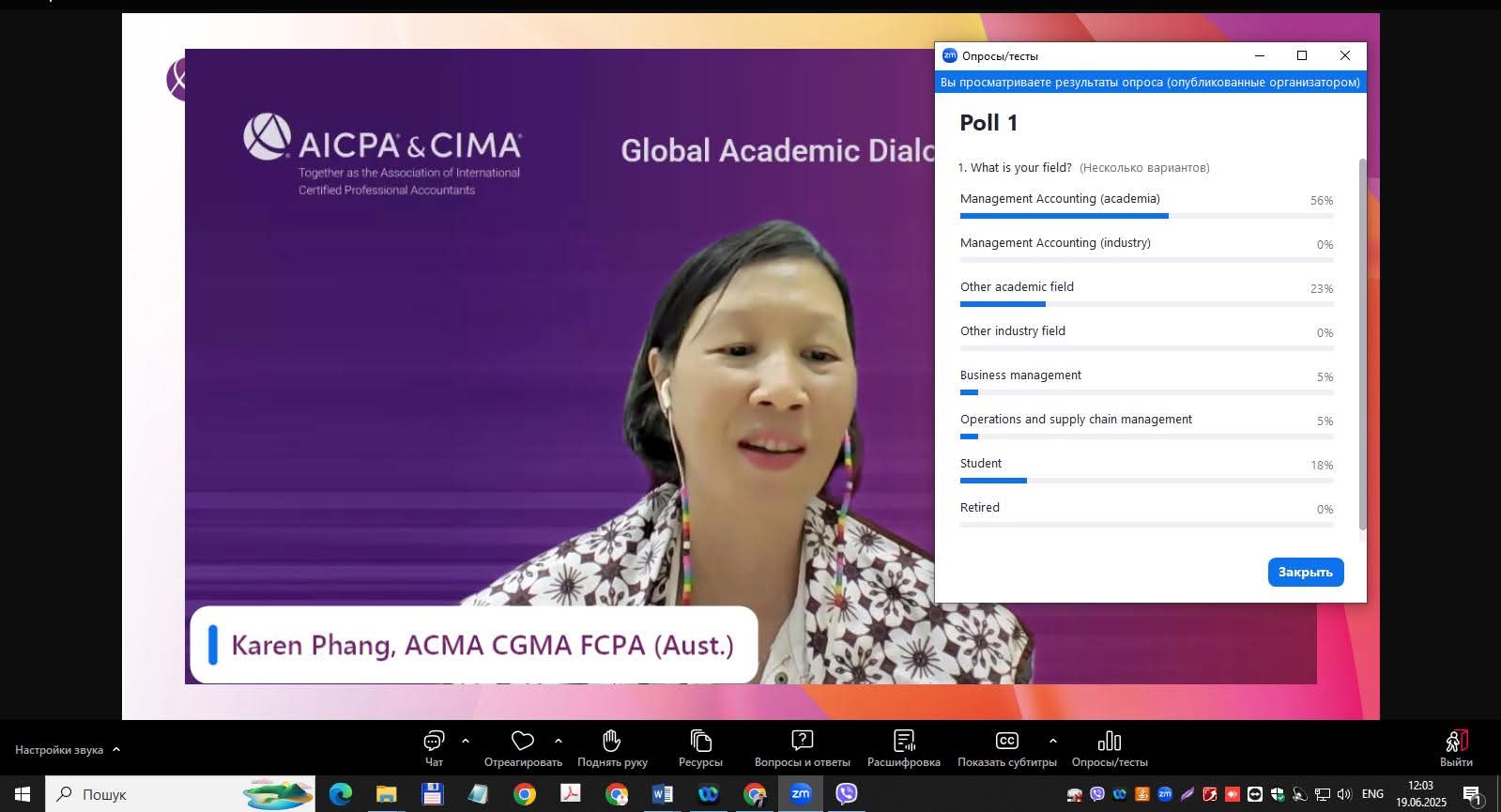Viewport: 1501px width, 812px height.
Task: Click Close button in poll window
Action: [x=1305, y=572]
